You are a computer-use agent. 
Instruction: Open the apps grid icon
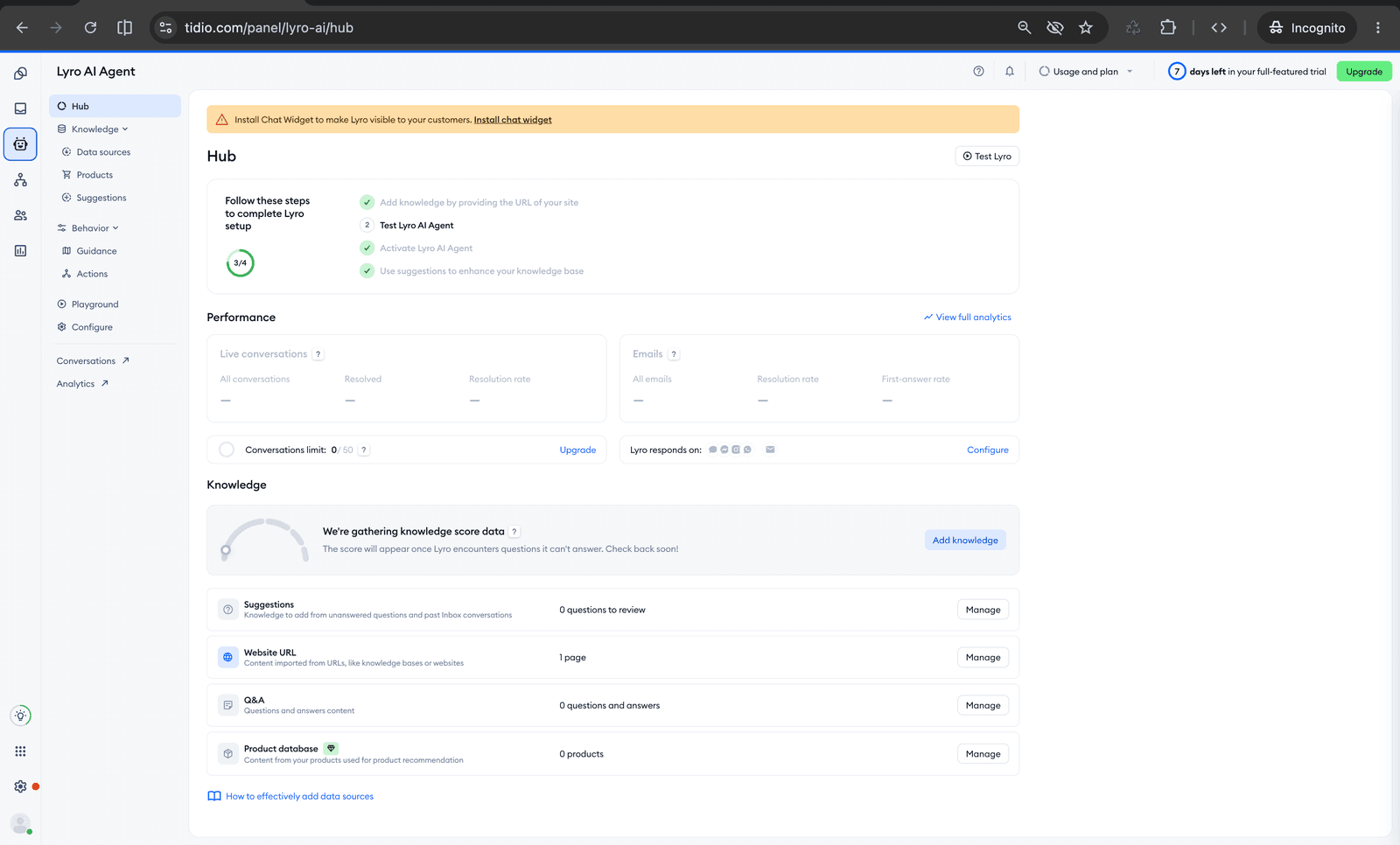coord(20,751)
